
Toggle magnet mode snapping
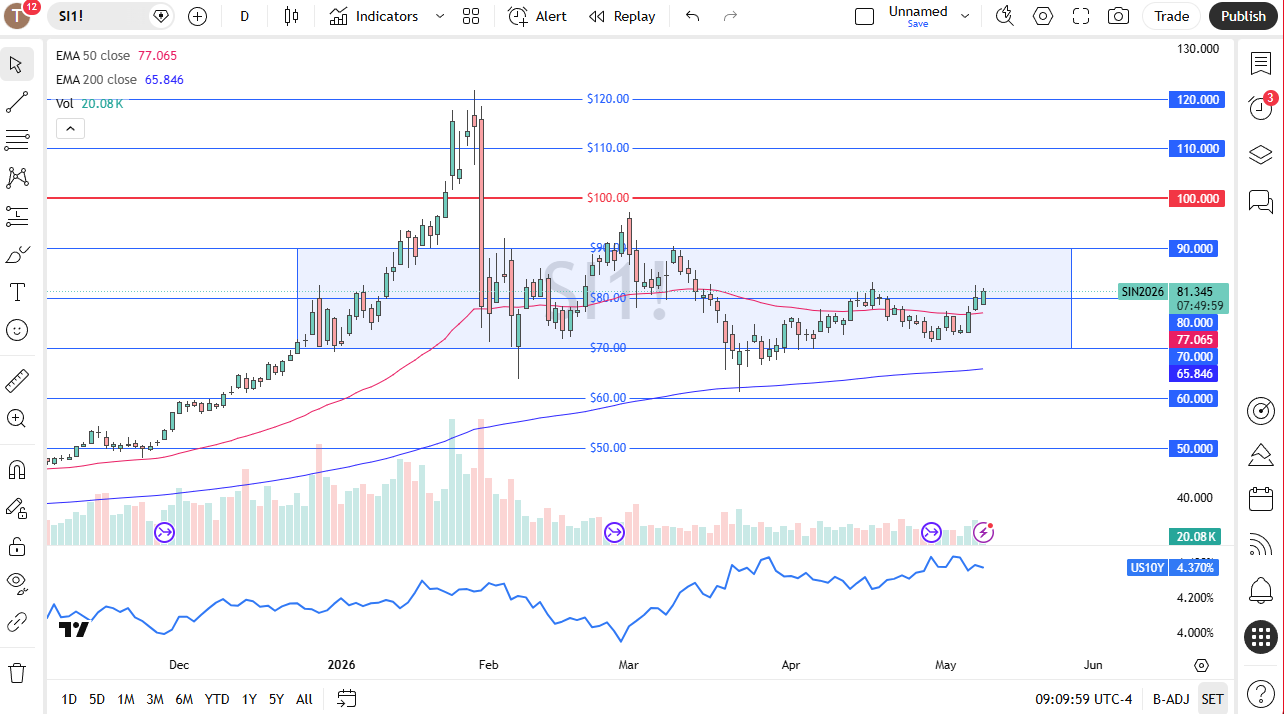point(16,469)
